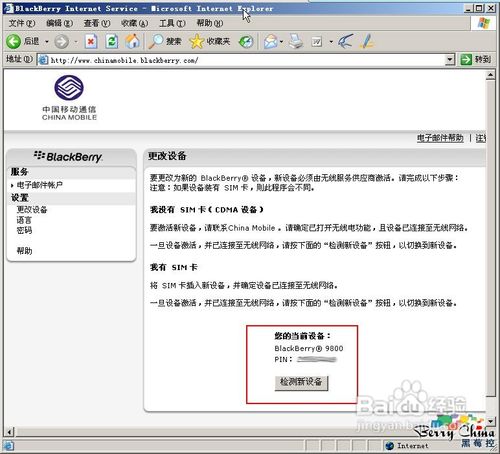
Task: Open the 密码 settings link
Action: tap(24, 230)
